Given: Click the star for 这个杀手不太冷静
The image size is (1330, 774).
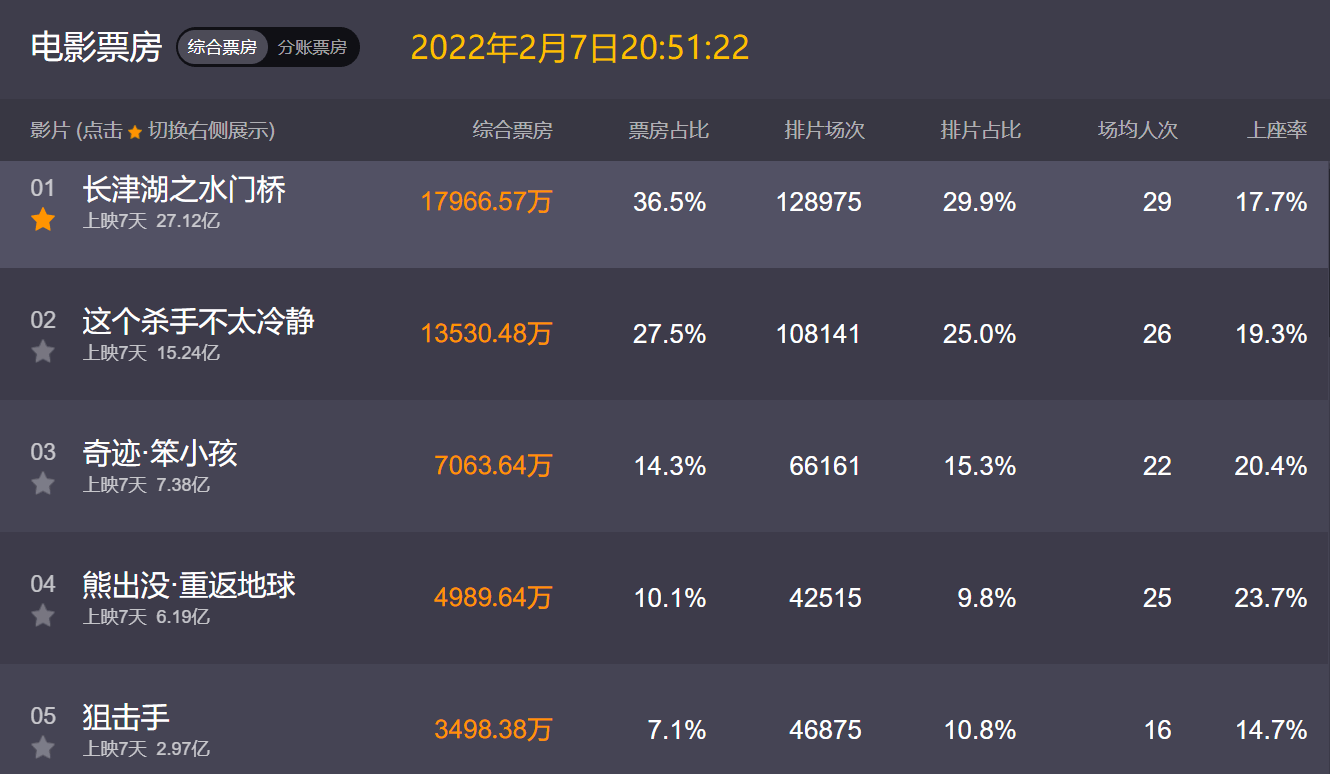Looking at the screenshot, I should tap(43, 352).
